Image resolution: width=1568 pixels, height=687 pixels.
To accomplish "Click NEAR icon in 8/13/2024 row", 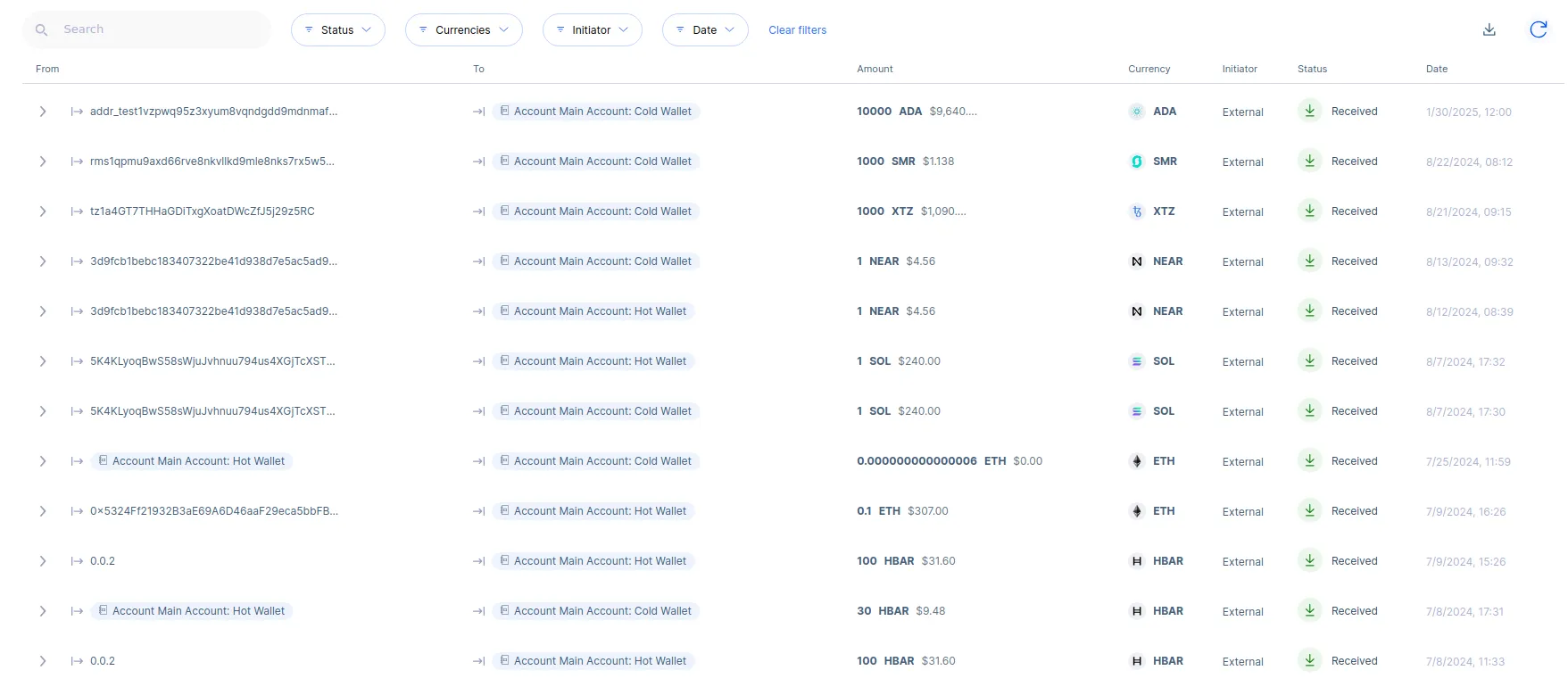I will click(x=1137, y=261).
